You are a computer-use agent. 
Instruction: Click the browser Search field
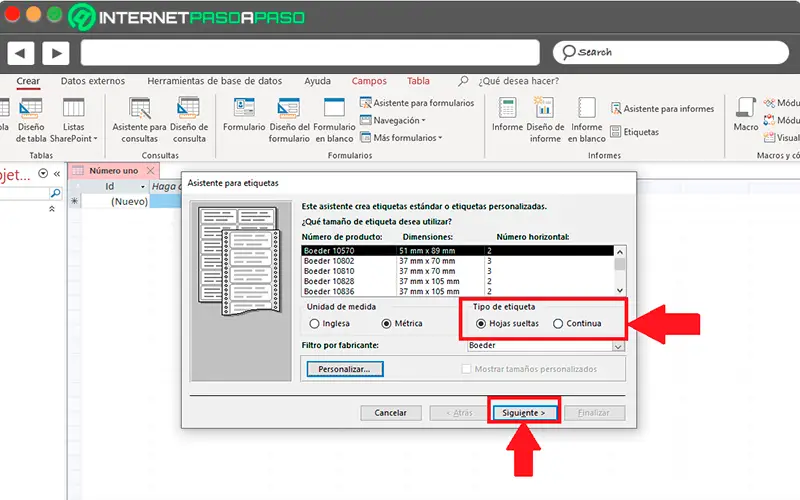point(671,52)
